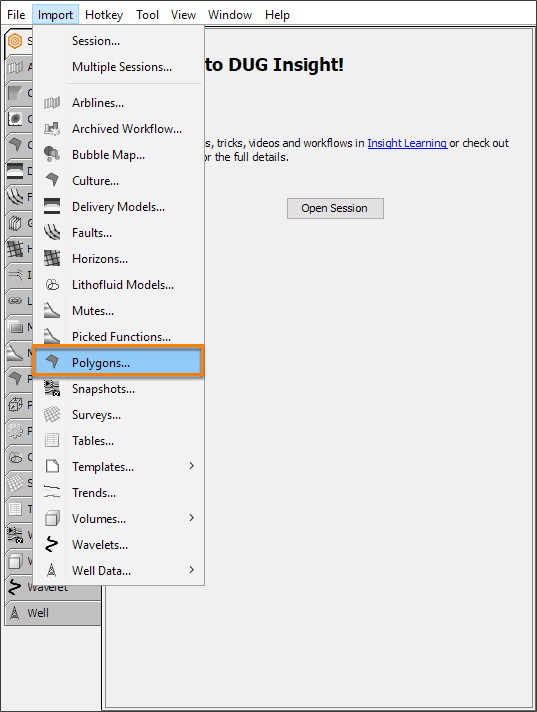Follow the Insight Learning link
The height and width of the screenshot is (712, 537).
click(x=407, y=143)
